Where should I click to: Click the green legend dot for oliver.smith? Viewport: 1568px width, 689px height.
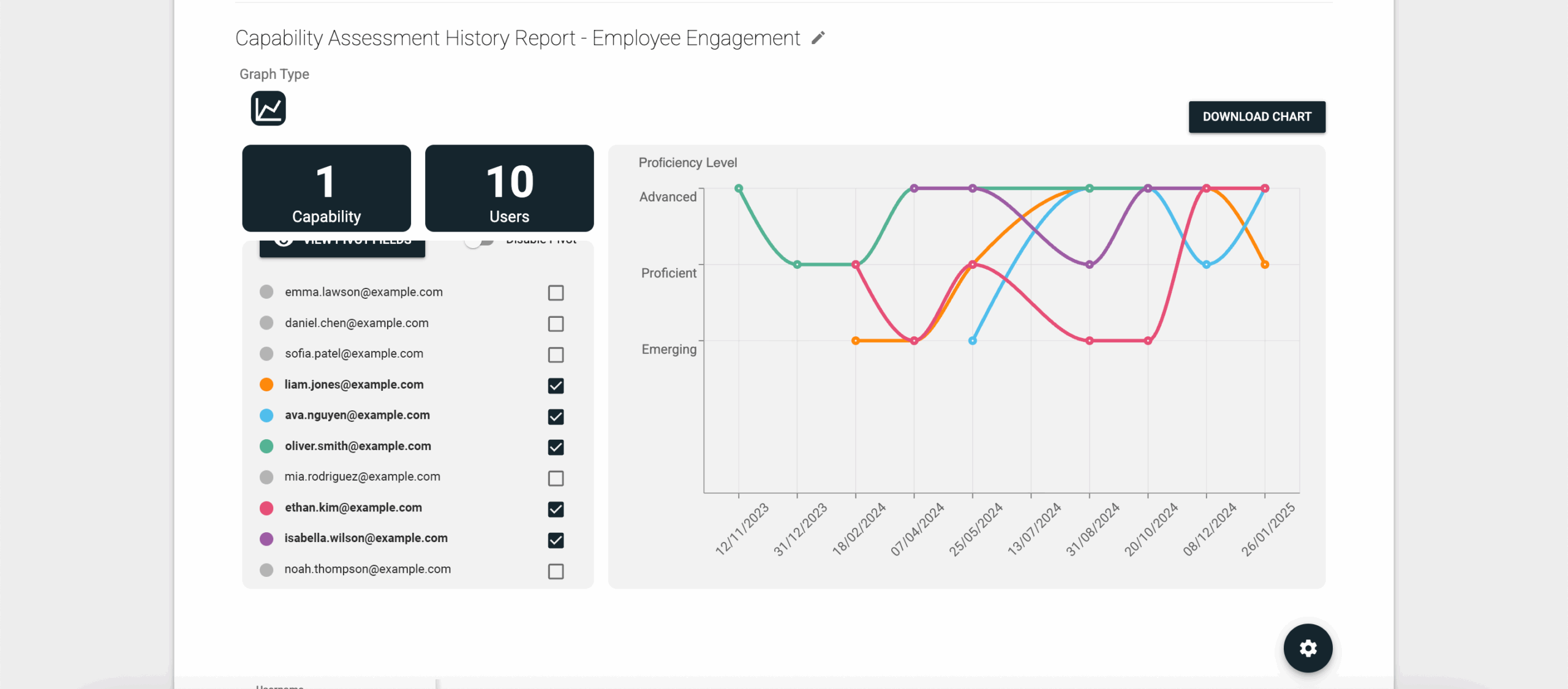266,446
